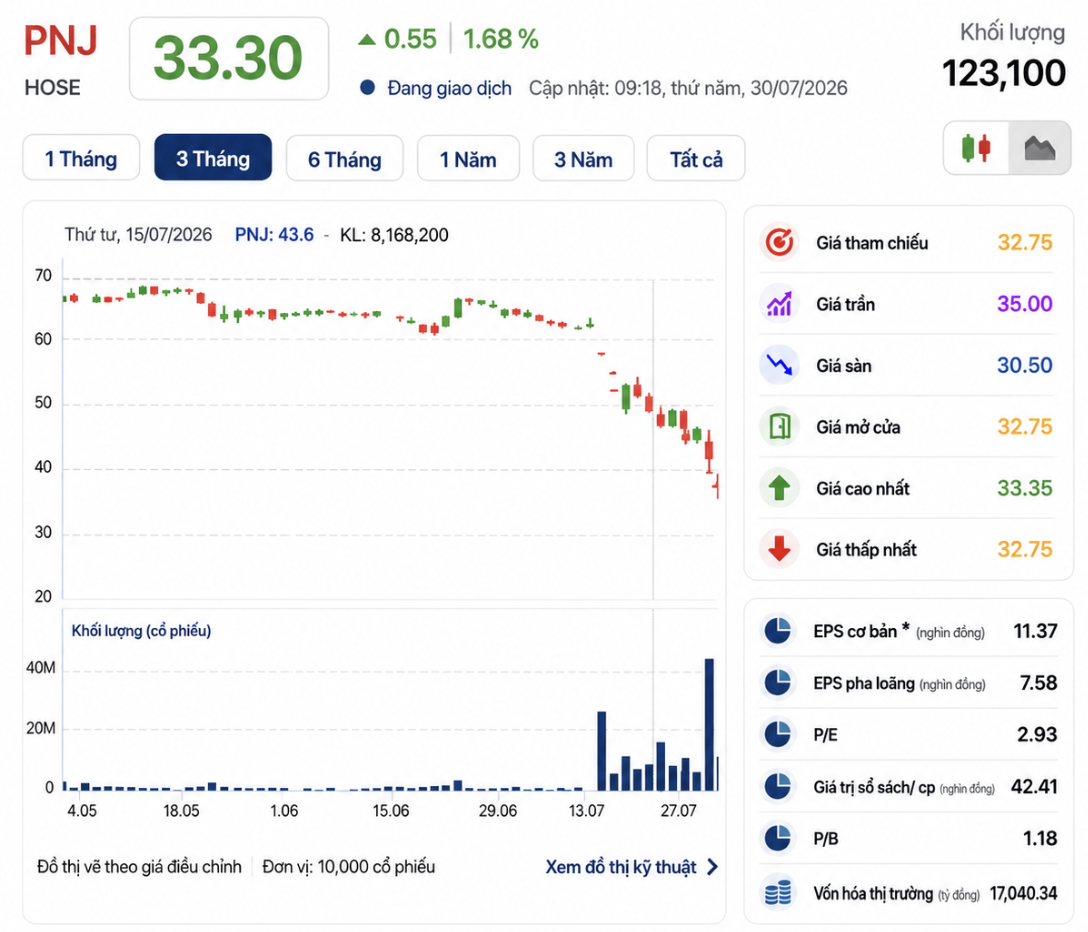Show all history with Tất cả
1088x932 pixels.
[696, 160]
